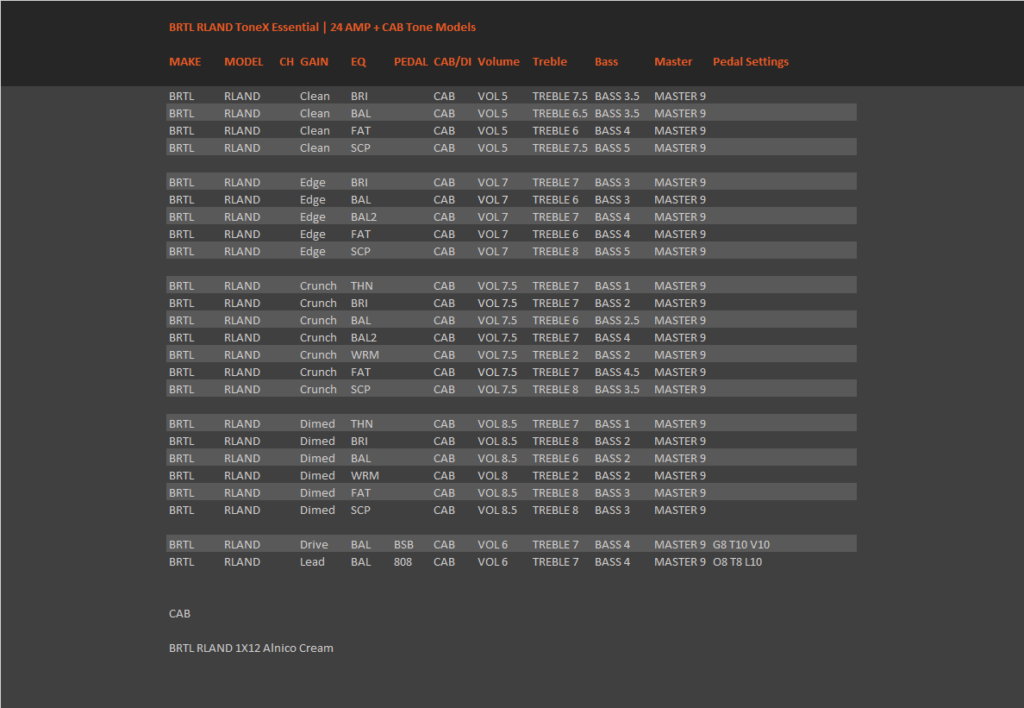Click the Bass column header
The height and width of the screenshot is (708, 1024).
[x=606, y=61]
